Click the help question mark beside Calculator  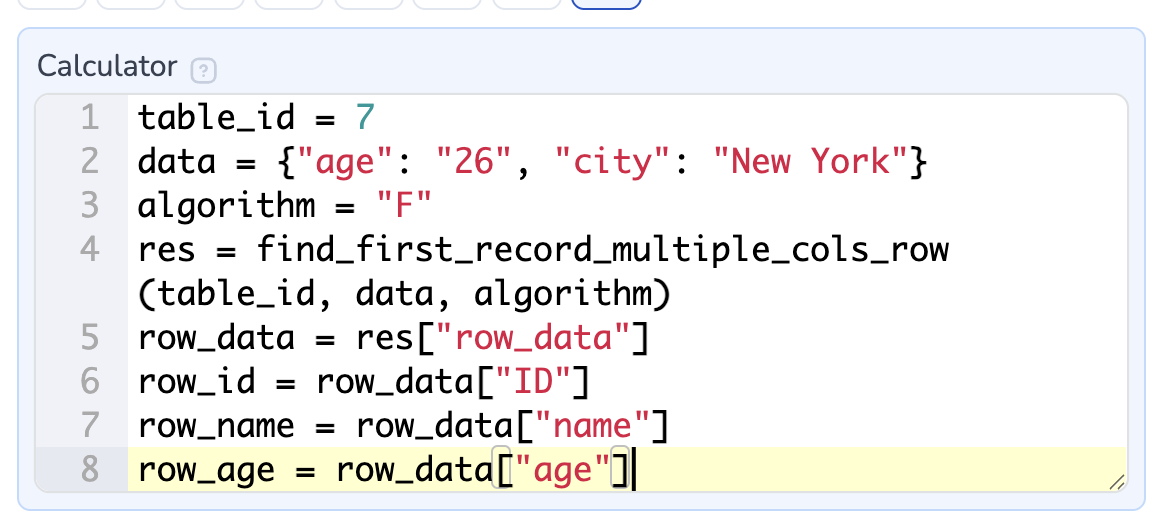tap(203, 71)
